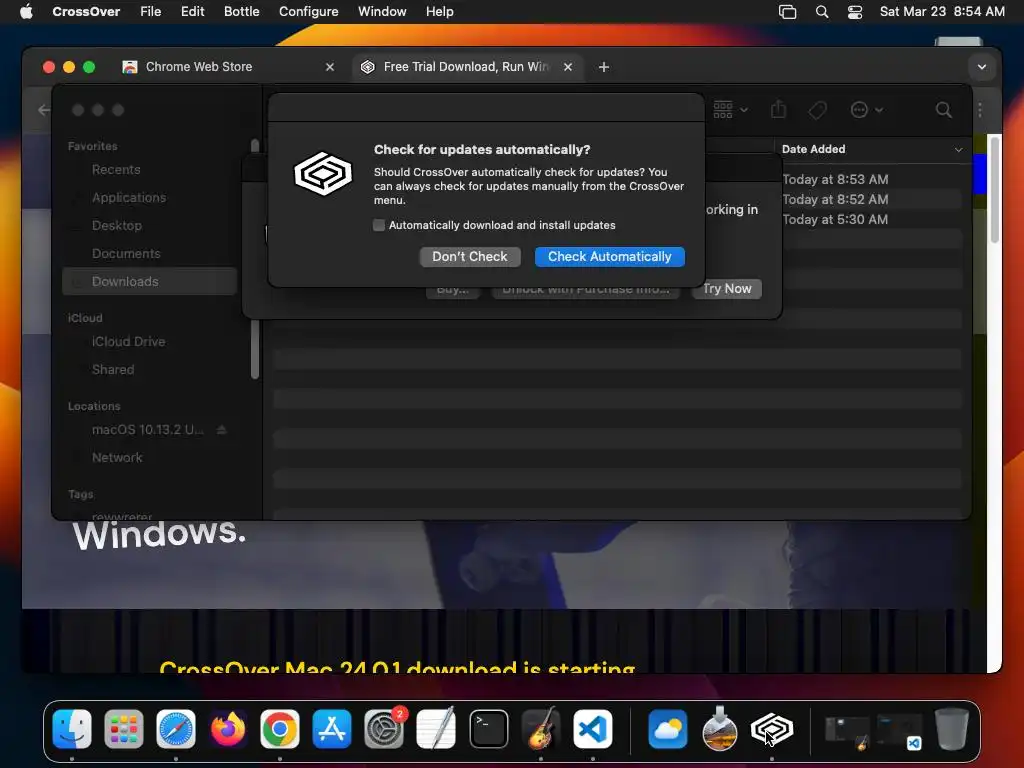This screenshot has height=768, width=1024.
Task: Select Shared in the sidebar
Action: point(113,370)
